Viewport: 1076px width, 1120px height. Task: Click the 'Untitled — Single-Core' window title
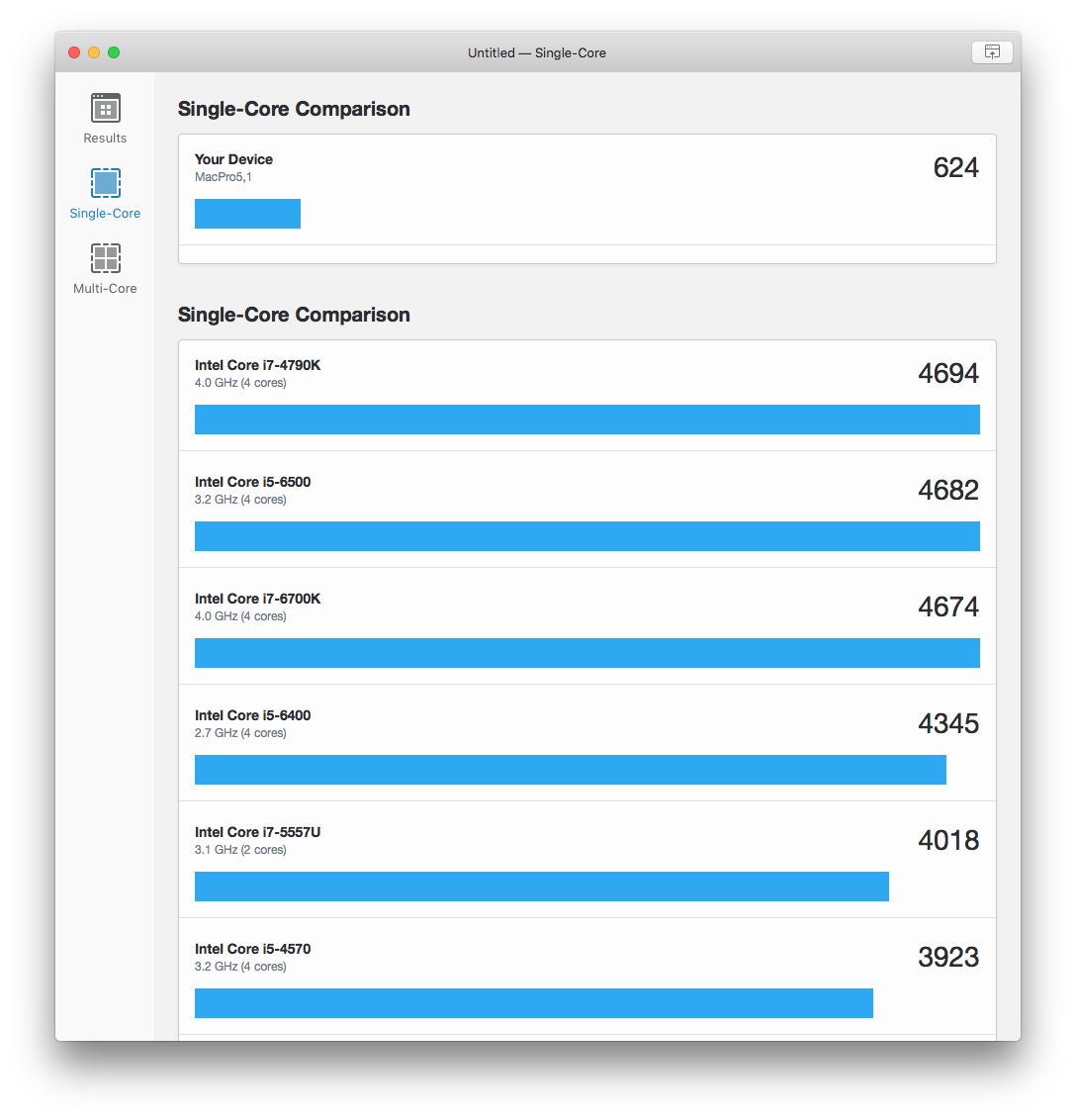pyautogui.click(x=537, y=52)
